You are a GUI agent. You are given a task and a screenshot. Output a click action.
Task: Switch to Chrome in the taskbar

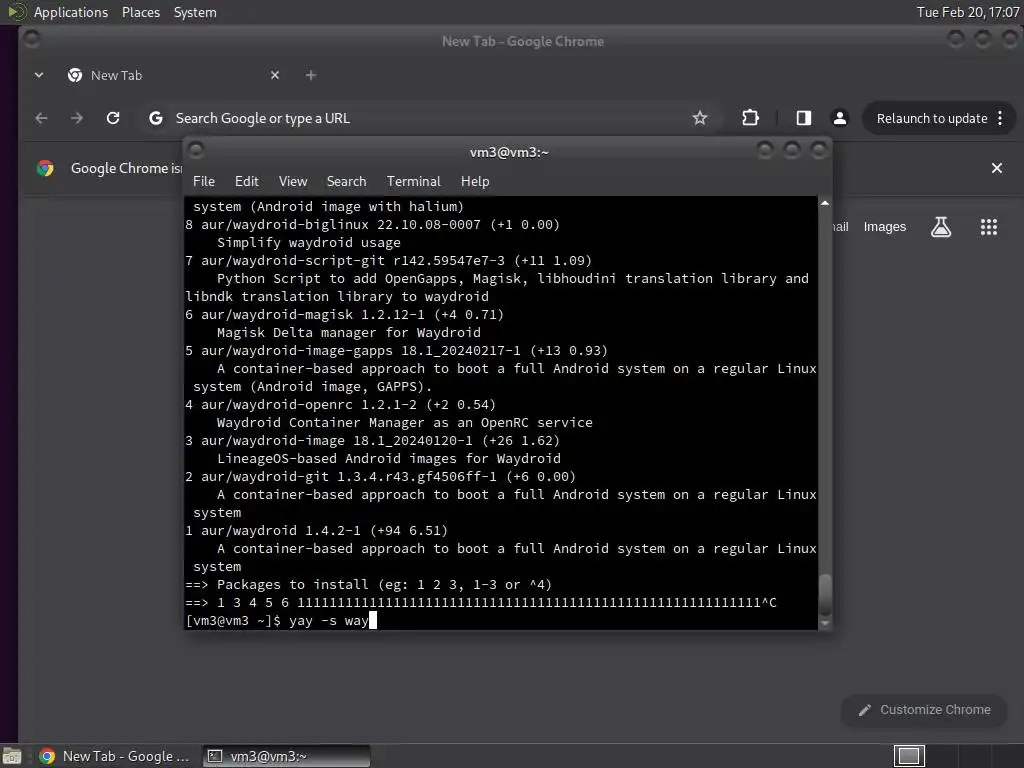pyautogui.click(x=114, y=756)
